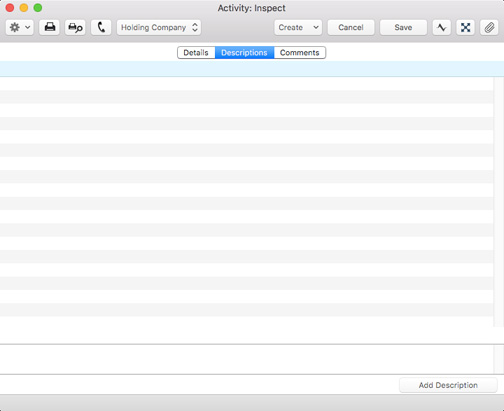Open the Create dropdown menu
The image size is (504, 411).
click(x=298, y=27)
